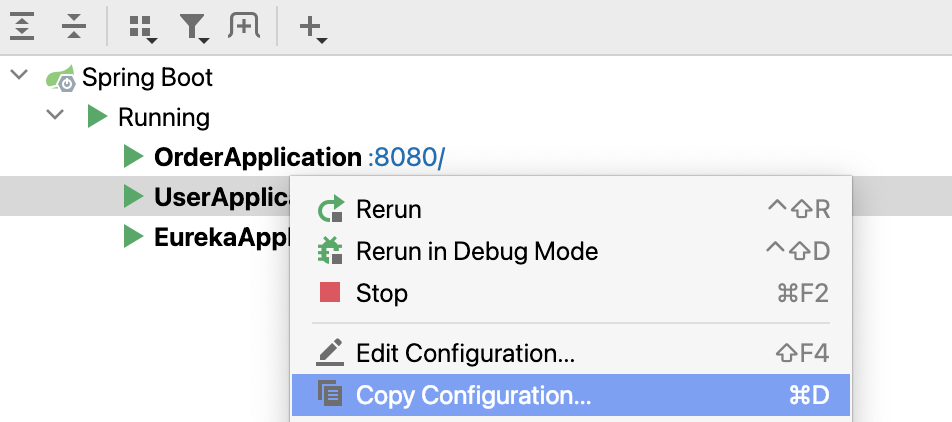This screenshot has height=422, width=952.
Task: Open the Add Service plus dropdown
Action: [x=313, y=29]
